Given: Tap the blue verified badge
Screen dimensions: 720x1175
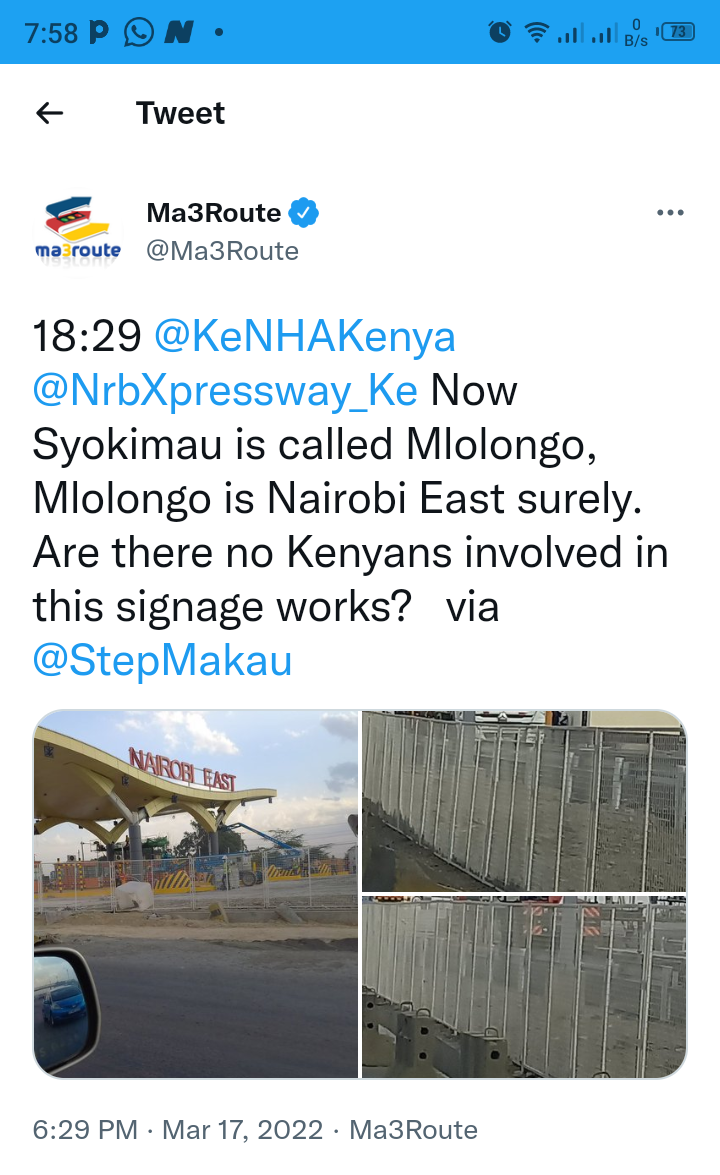Looking at the screenshot, I should [x=303, y=213].
